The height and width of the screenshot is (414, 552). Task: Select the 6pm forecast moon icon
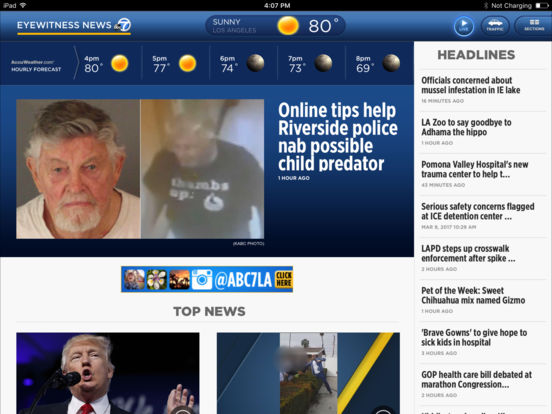(255, 63)
